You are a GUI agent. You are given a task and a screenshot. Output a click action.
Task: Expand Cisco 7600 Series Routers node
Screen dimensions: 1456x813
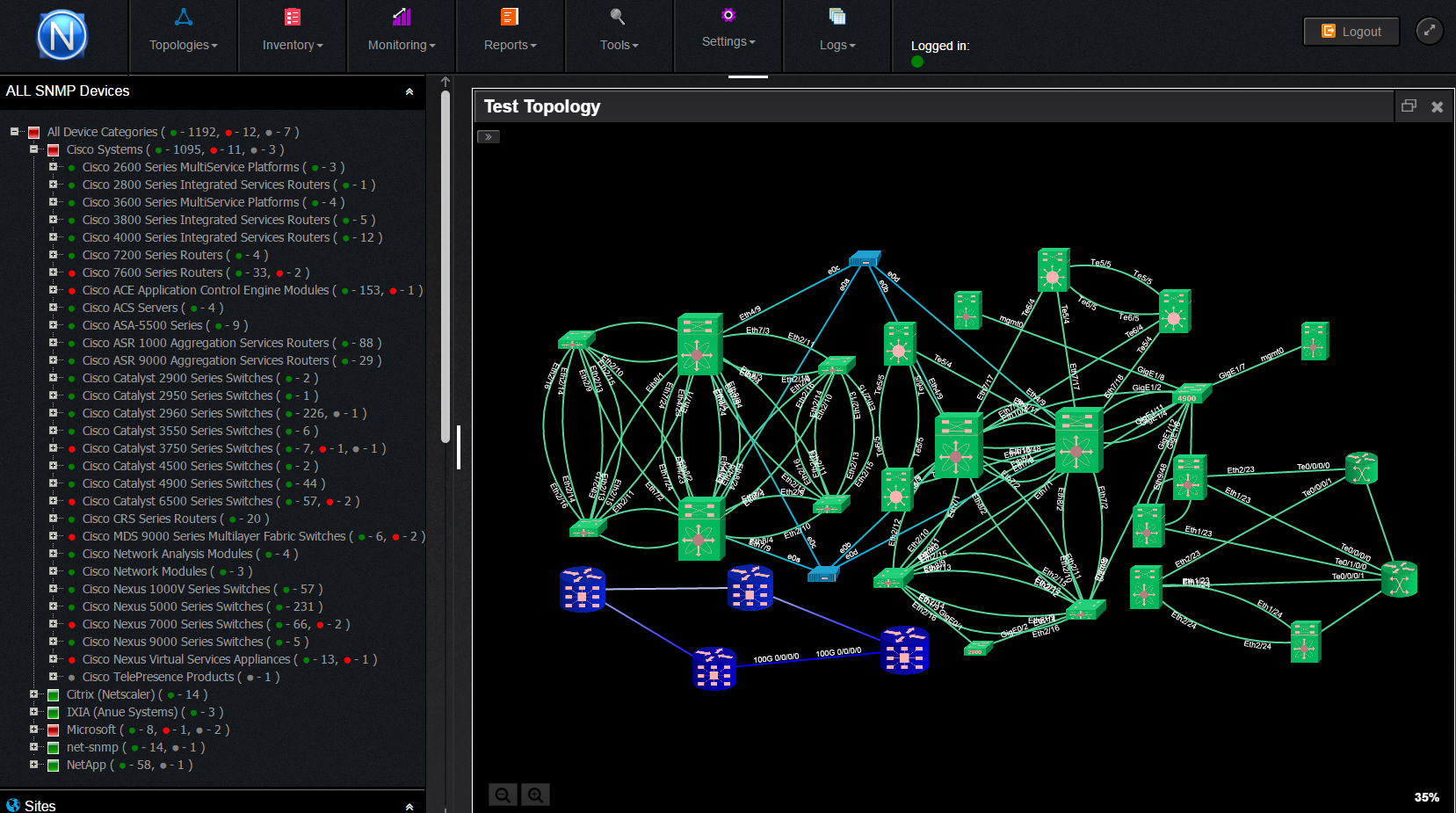pyautogui.click(x=53, y=272)
